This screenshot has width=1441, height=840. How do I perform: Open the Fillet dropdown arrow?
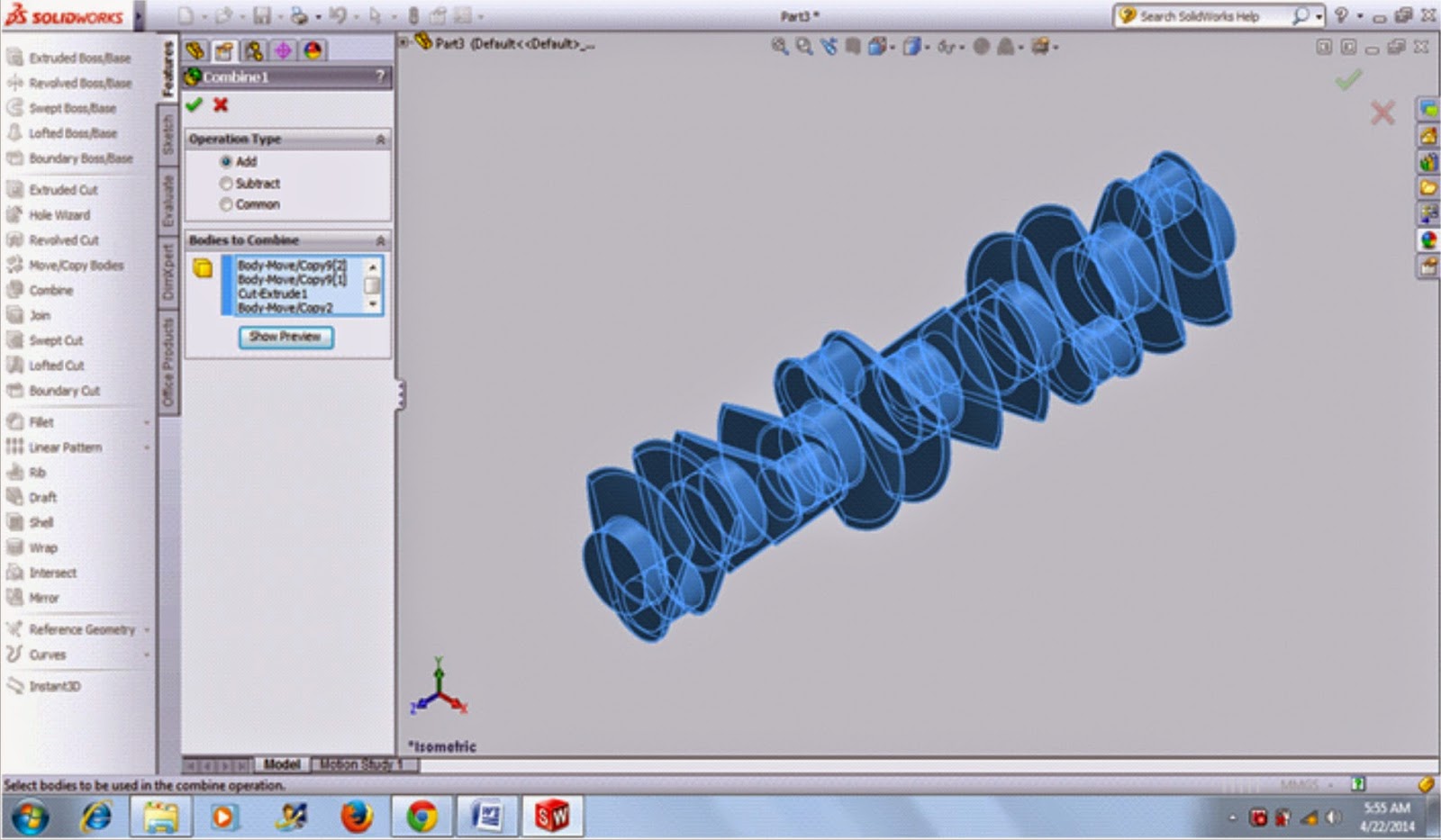(147, 422)
